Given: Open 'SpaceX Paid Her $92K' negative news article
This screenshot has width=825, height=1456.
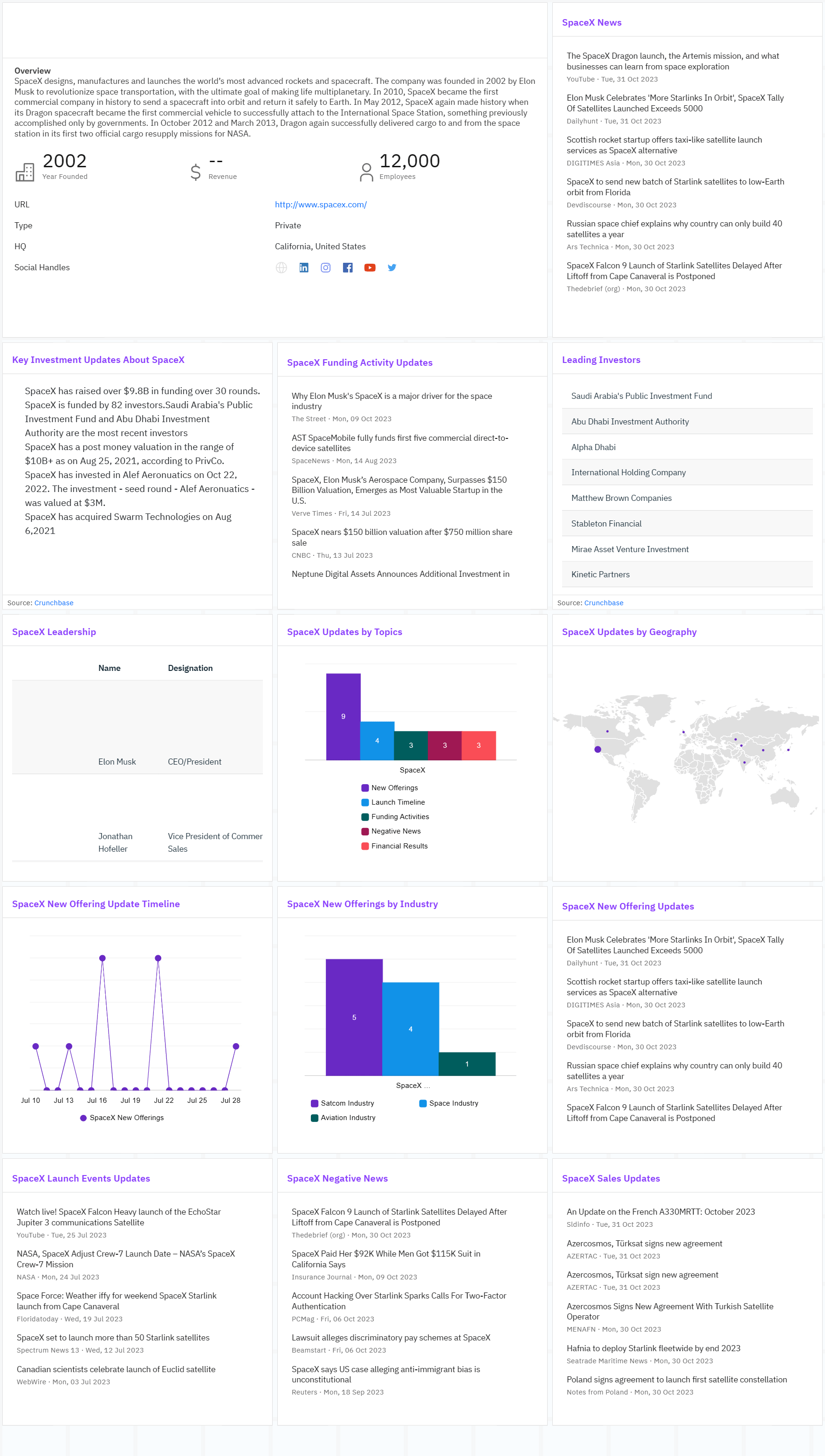Looking at the screenshot, I should [386, 1259].
